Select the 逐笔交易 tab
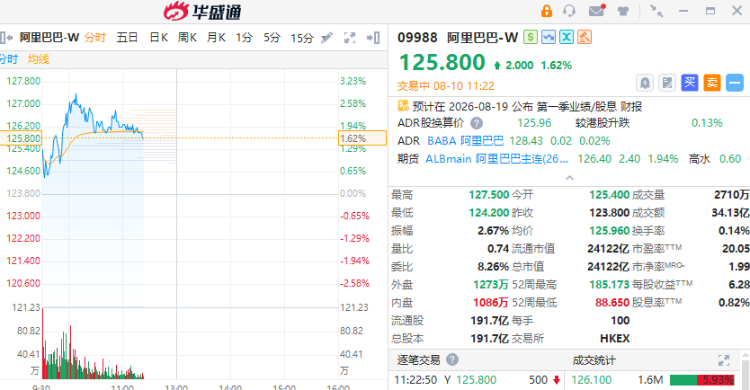Viewport: 750px width, 390px height. (419, 360)
